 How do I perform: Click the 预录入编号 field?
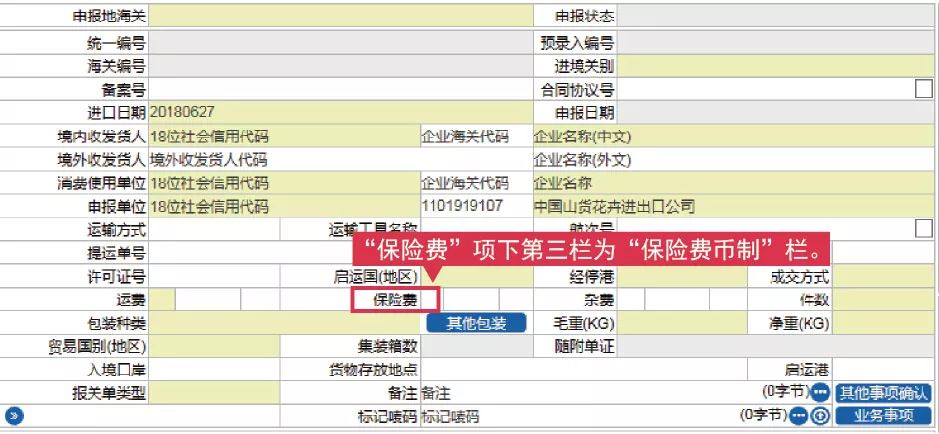(775, 43)
